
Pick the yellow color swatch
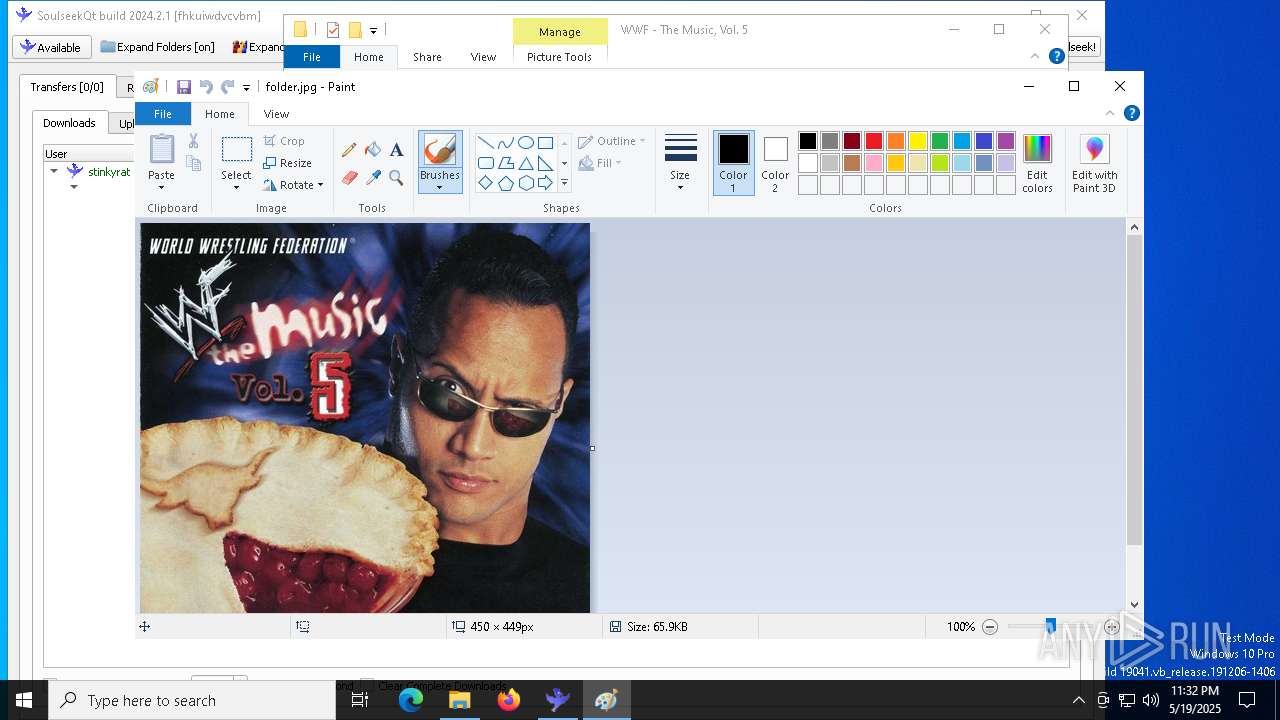point(918,141)
